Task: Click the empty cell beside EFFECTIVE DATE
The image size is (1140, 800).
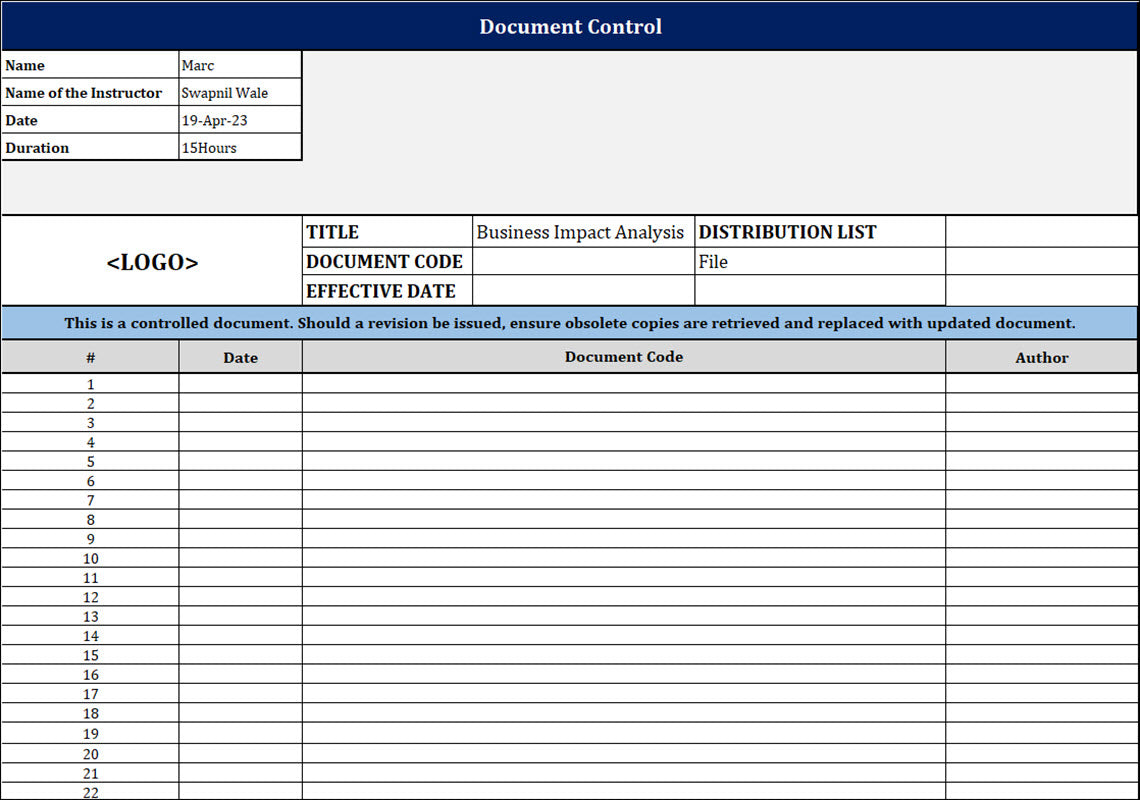Action: tap(582, 291)
